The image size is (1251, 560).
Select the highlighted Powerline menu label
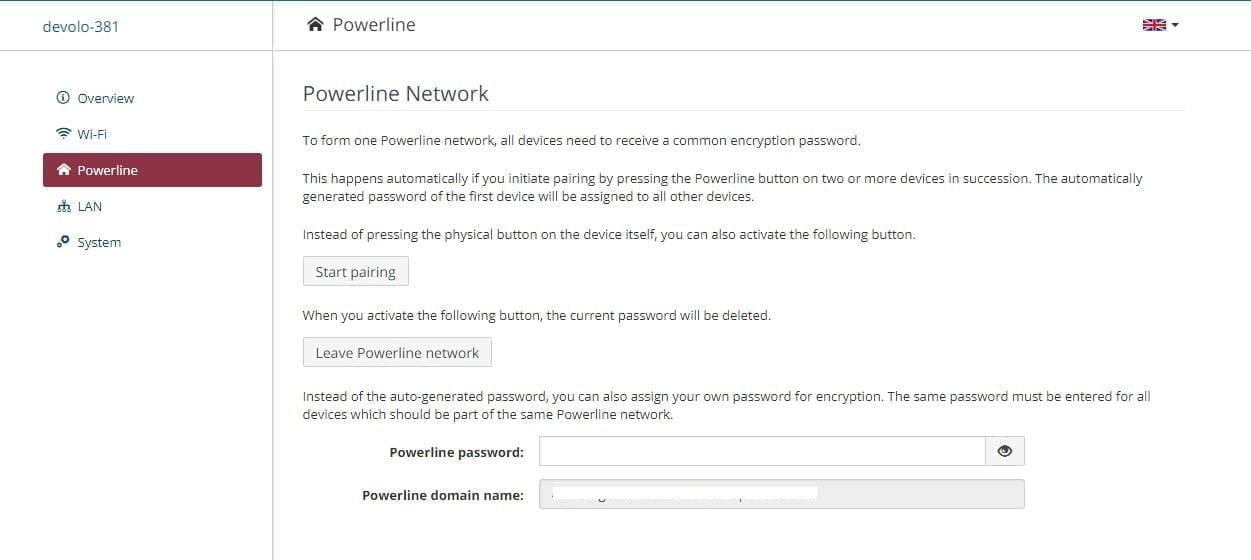[x=107, y=170]
